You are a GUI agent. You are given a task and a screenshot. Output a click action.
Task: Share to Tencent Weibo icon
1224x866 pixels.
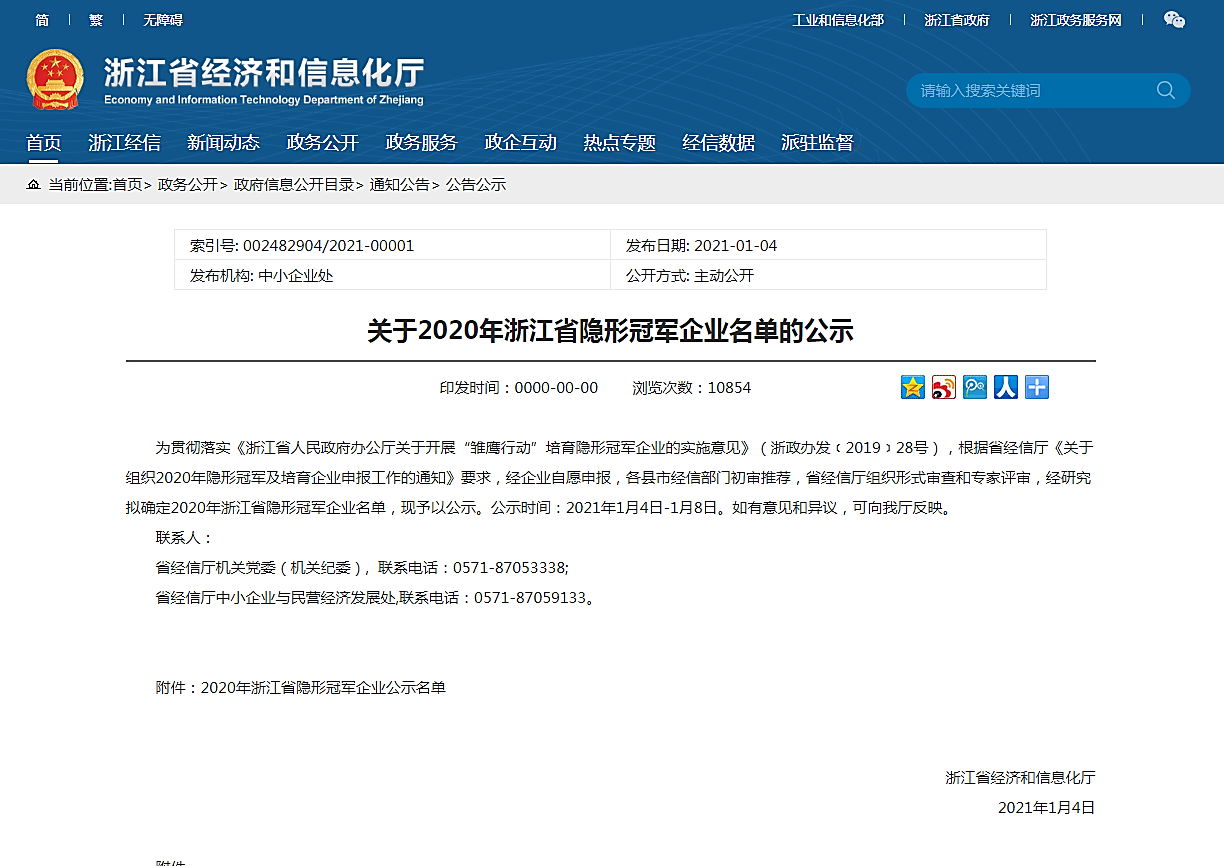(975, 387)
